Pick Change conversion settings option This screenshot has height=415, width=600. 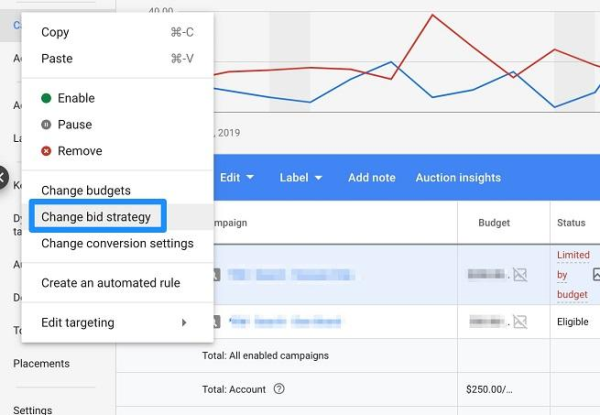tap(117, 244)
